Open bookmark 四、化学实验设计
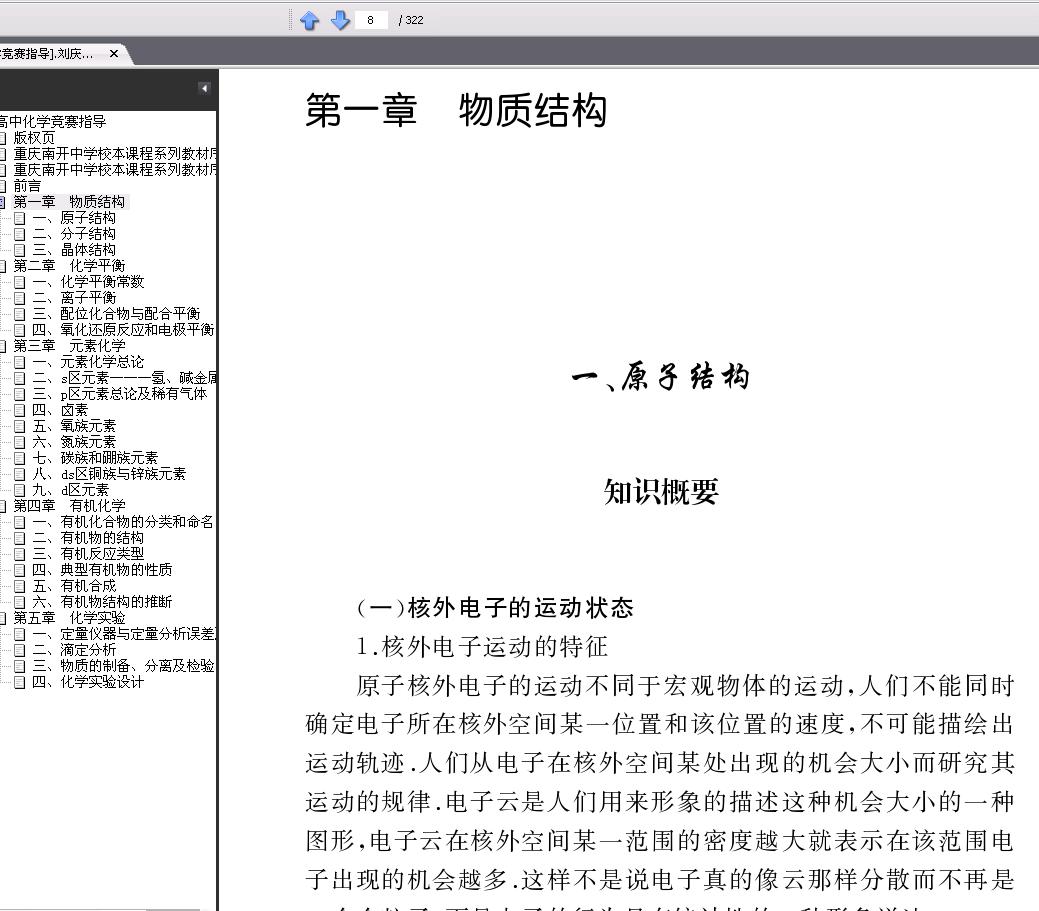This screenshot has height=911, width=1039. [x=87, y=682]
